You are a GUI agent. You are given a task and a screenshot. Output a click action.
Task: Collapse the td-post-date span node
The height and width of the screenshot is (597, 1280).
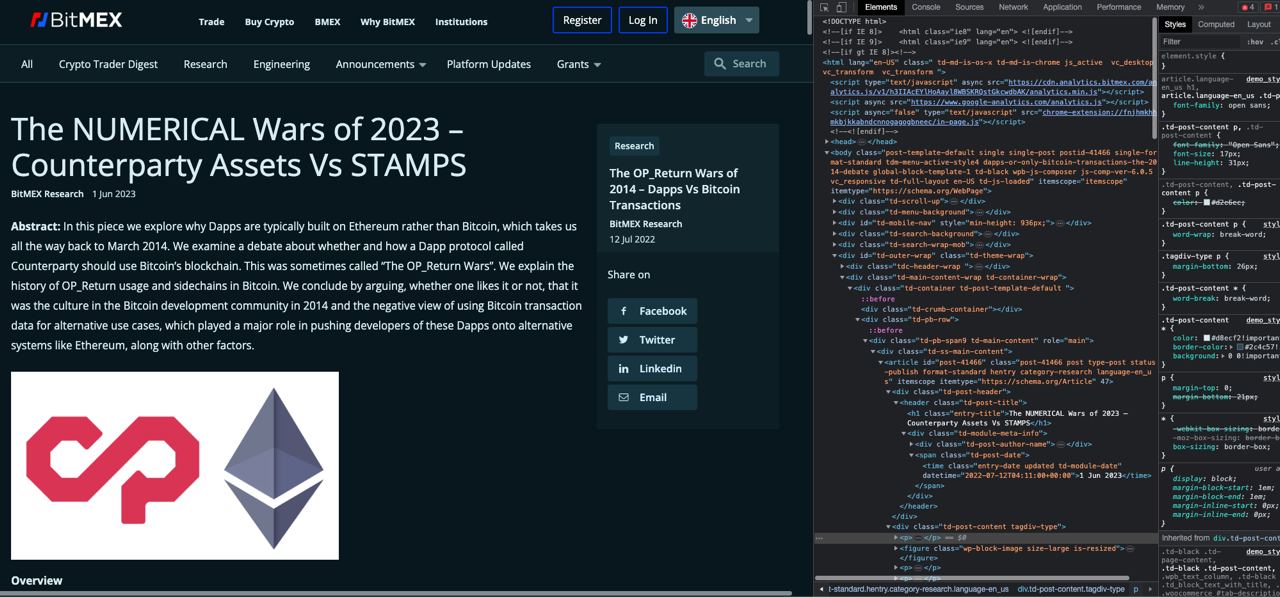911,455
